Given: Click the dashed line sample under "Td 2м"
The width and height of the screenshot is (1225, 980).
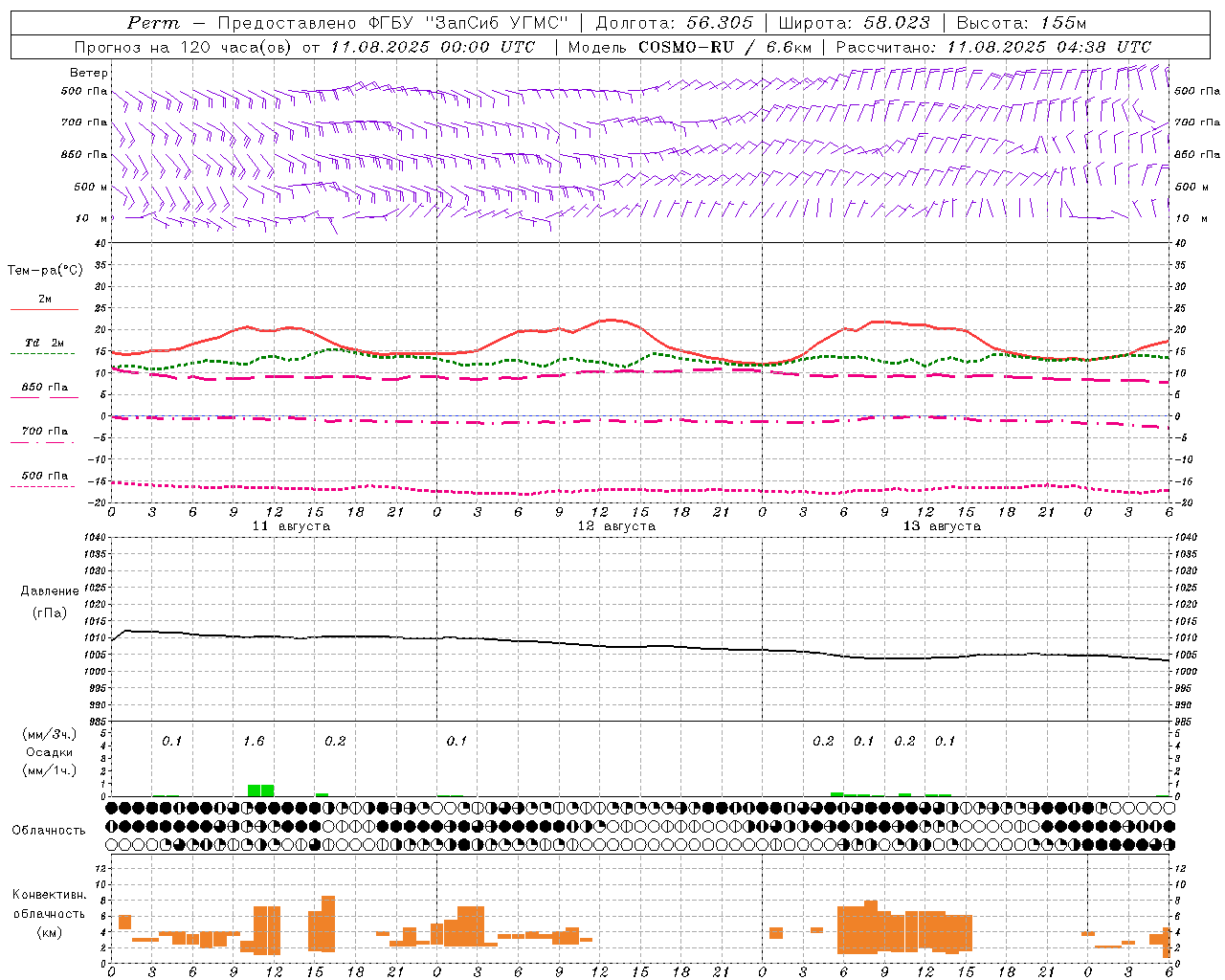Looking at the screenshot, I should pos(42,353).
